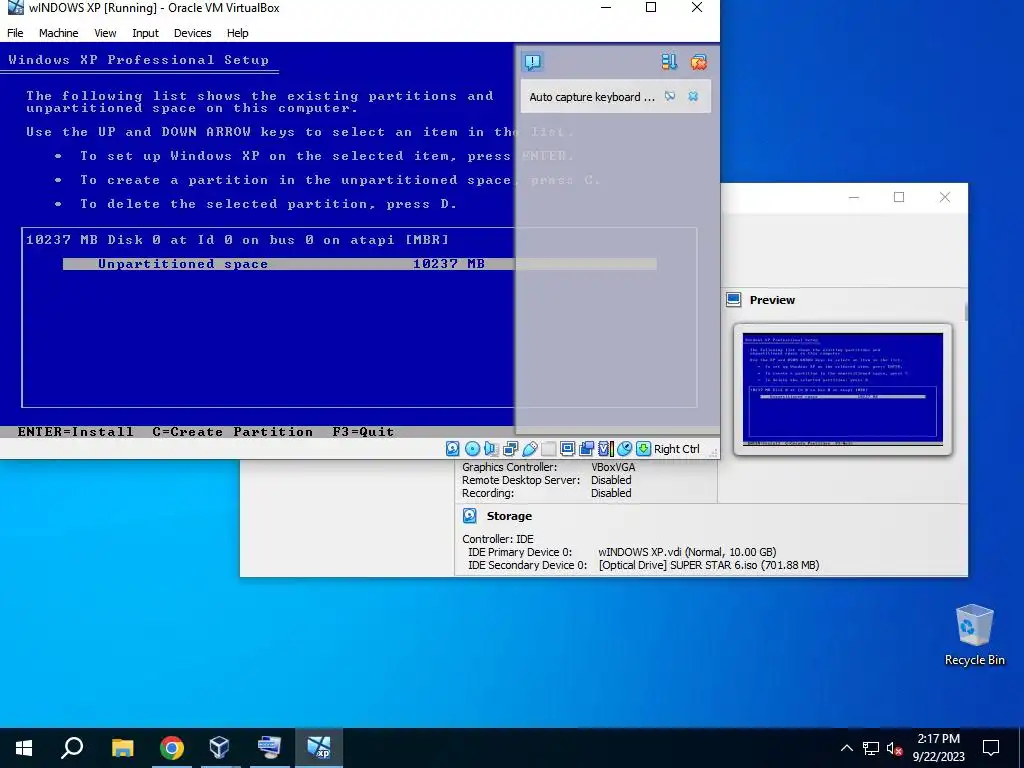The image size is (1024, 768).
Task: Click the Right Ctrl host key label
Action: [x=677, y=449]
